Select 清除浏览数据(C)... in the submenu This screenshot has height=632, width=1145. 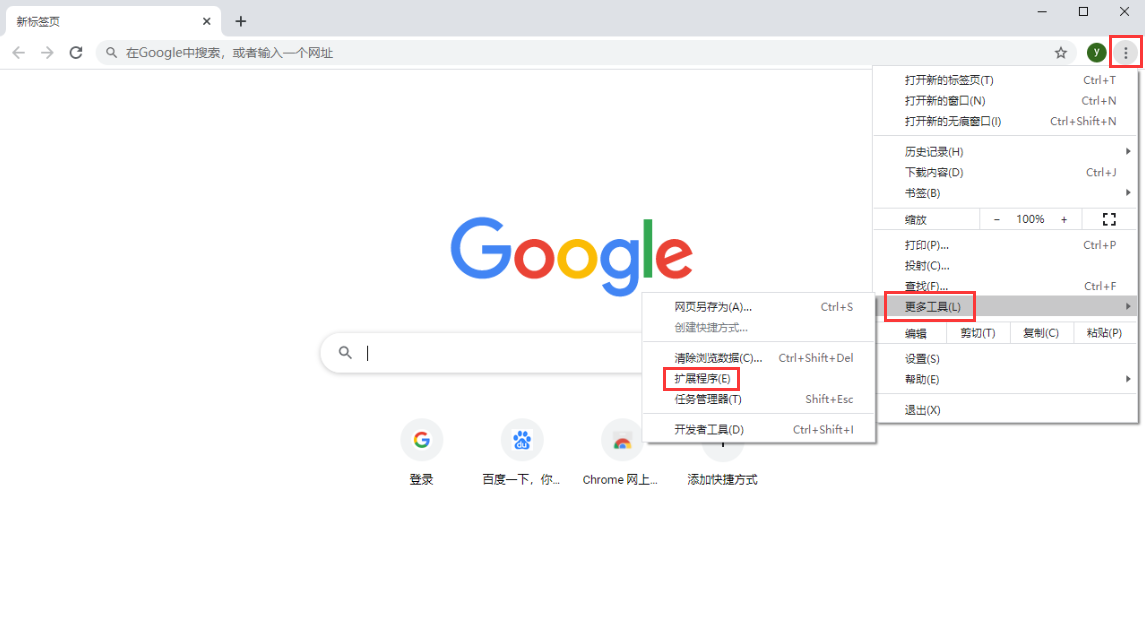(x=759, y=358)
